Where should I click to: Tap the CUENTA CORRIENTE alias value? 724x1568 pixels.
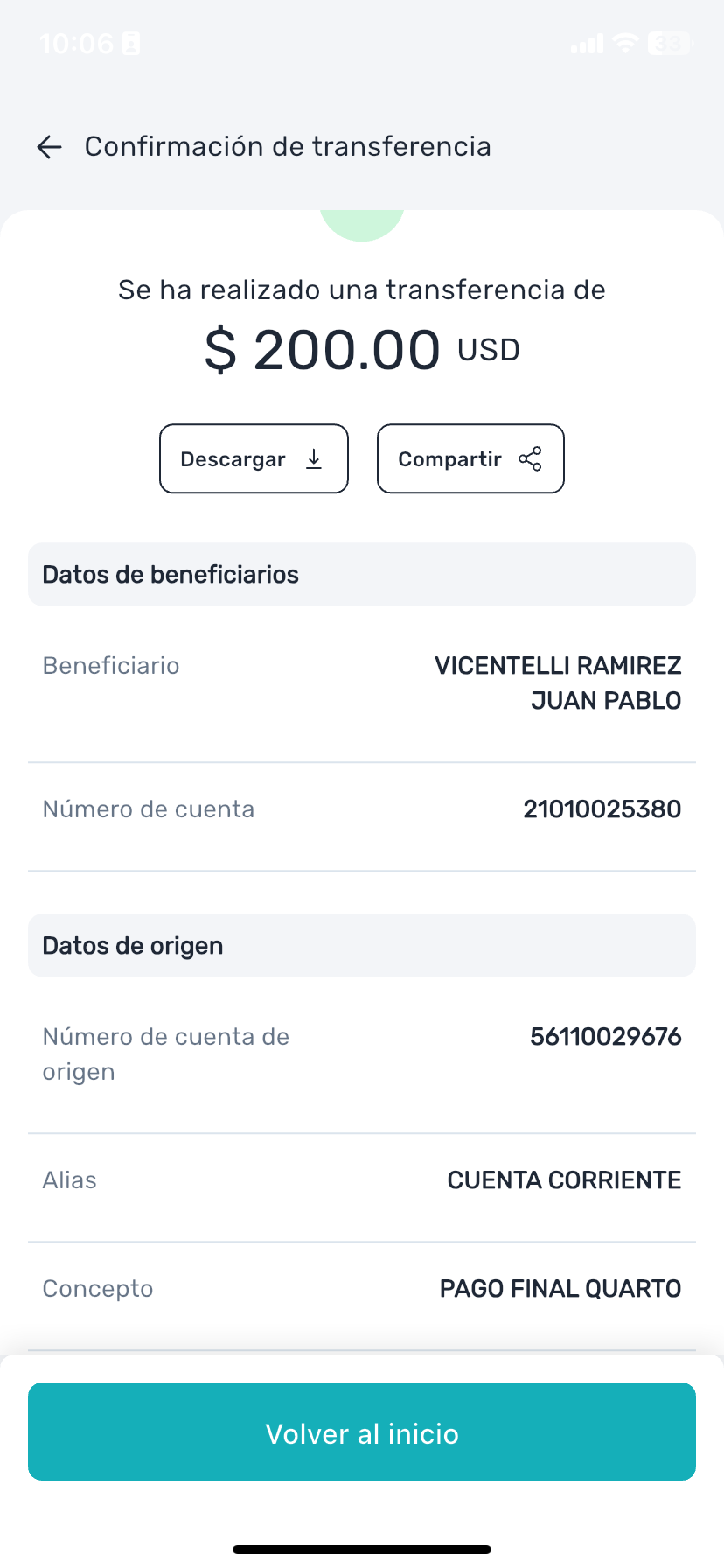(564, 1180)
